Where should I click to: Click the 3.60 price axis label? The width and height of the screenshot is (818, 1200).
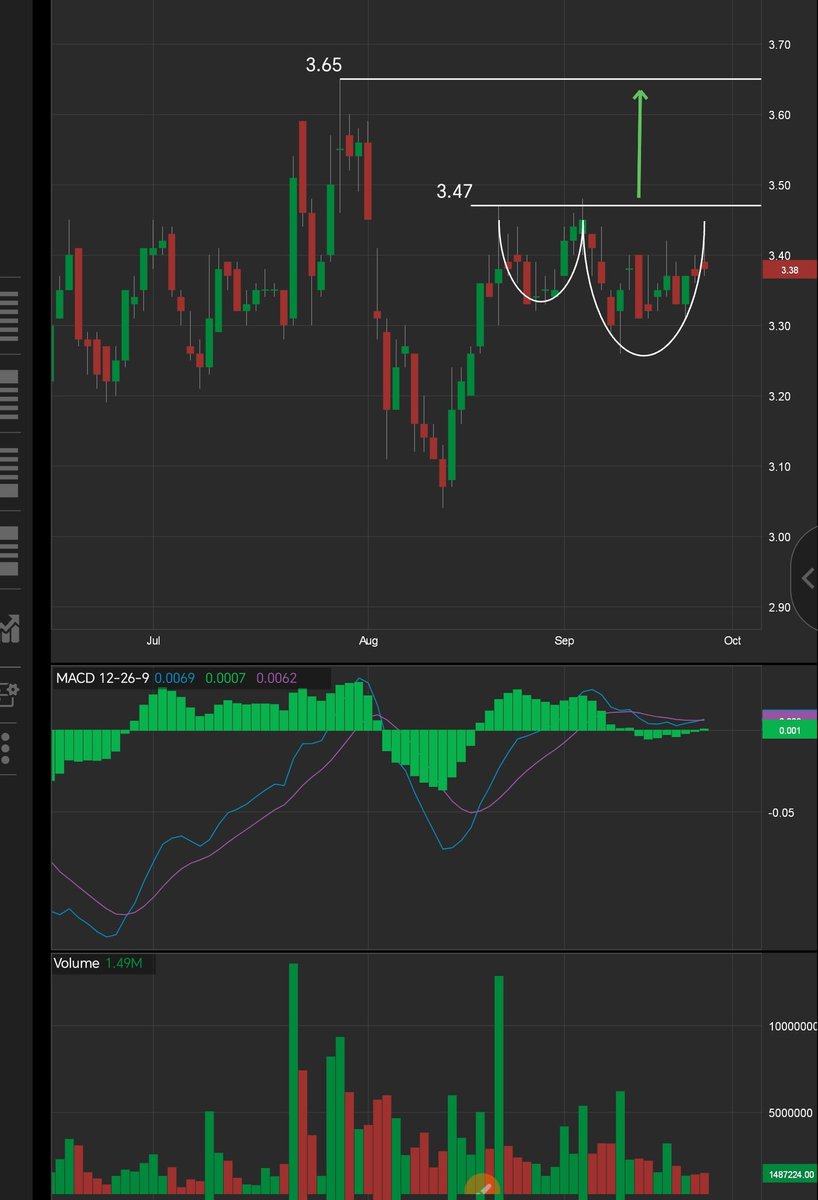tap(782, 115)
